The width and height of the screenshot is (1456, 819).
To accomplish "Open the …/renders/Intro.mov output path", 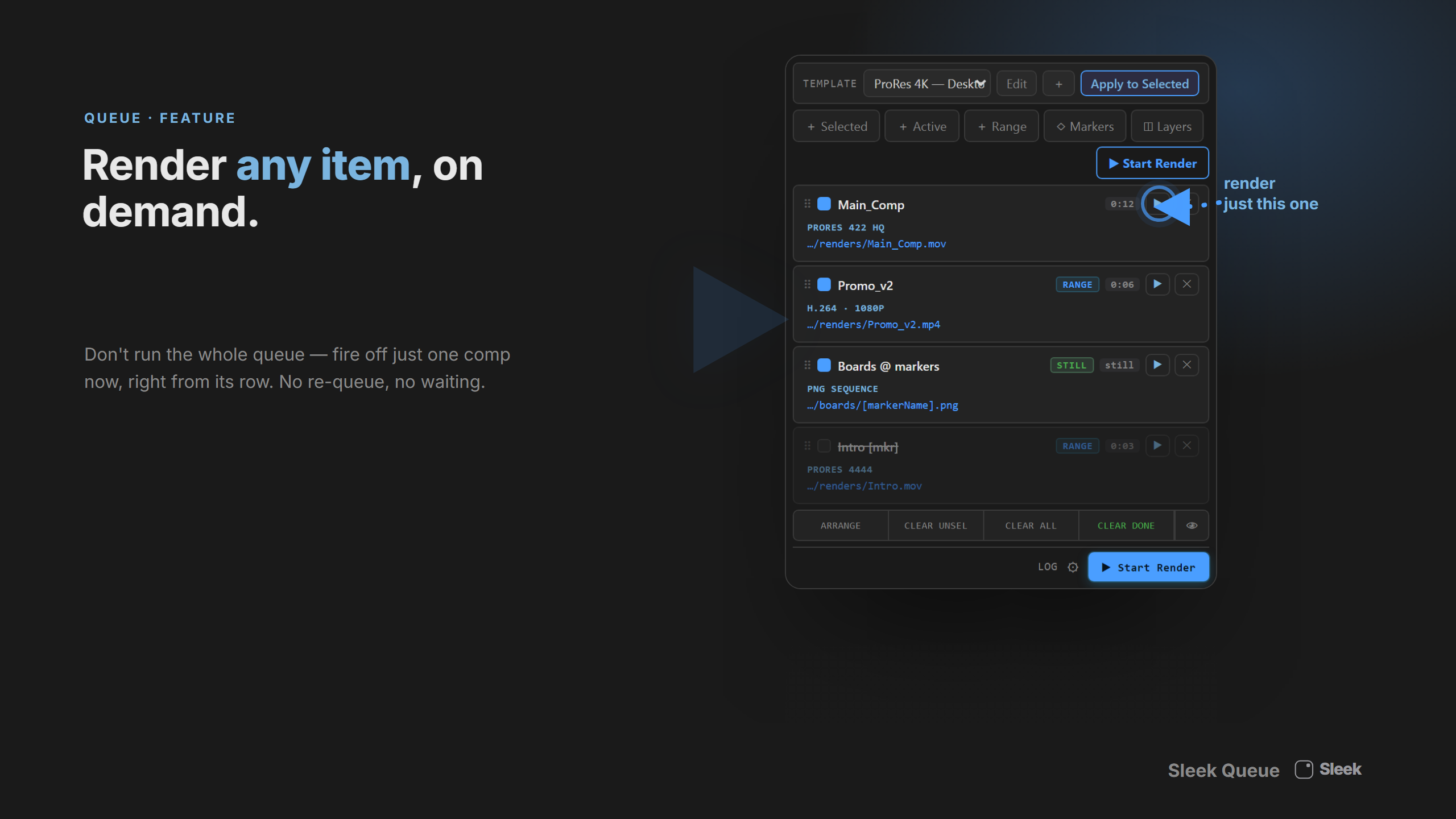I will tap(864, 486).
